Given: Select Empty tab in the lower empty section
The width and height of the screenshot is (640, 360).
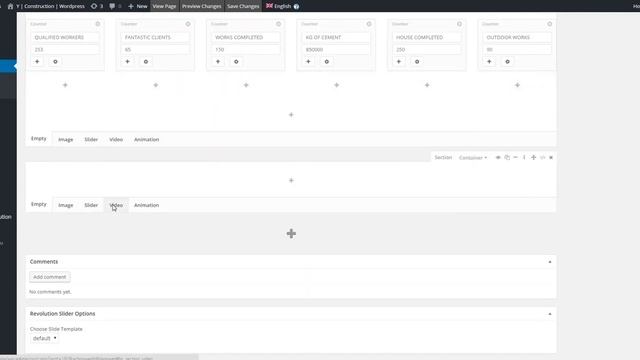Looking at the screenshot, I should coord(39,204).
